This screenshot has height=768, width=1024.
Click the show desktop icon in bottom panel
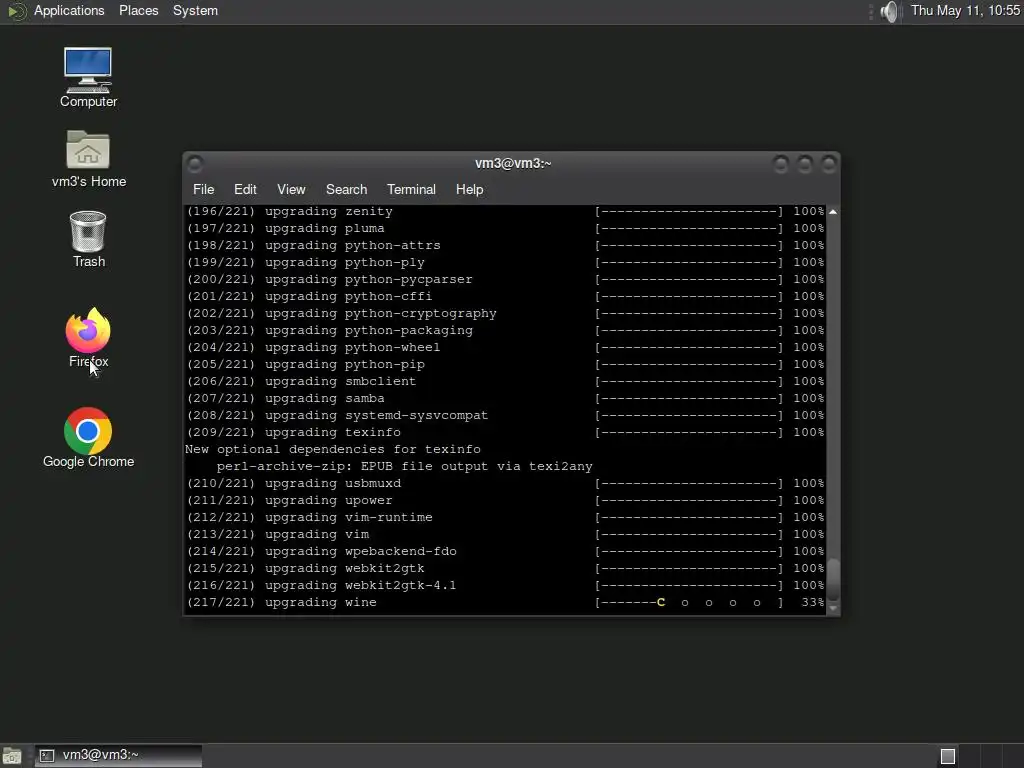tap(12, 756)
